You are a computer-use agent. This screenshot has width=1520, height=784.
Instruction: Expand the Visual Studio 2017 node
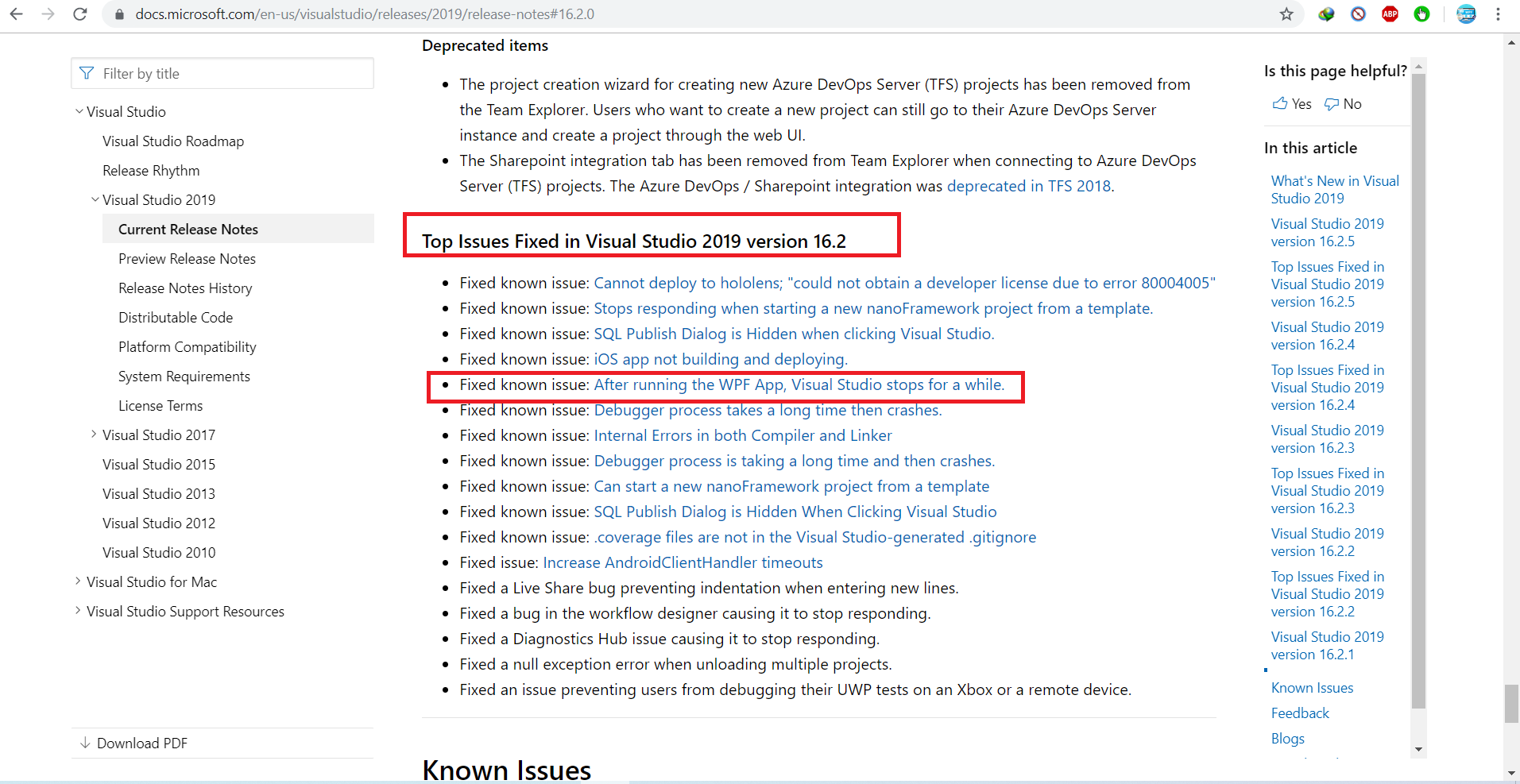pos(95,434)
